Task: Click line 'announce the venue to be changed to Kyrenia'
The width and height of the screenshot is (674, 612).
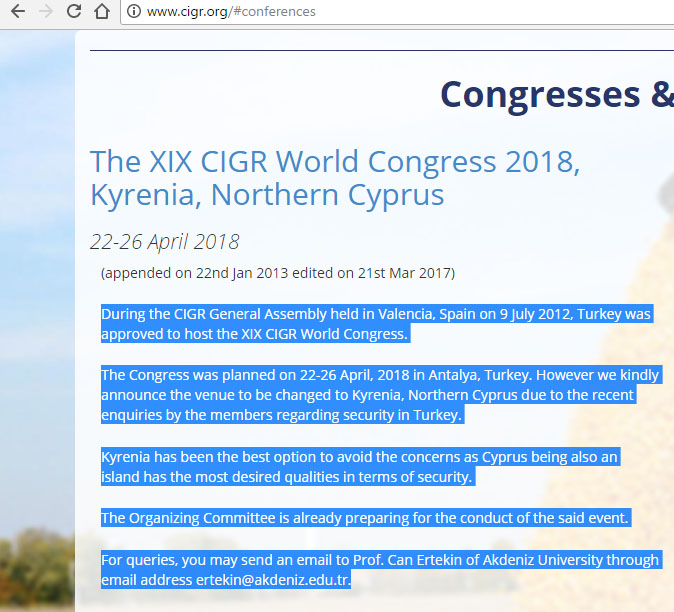Action: click(368, 395)
